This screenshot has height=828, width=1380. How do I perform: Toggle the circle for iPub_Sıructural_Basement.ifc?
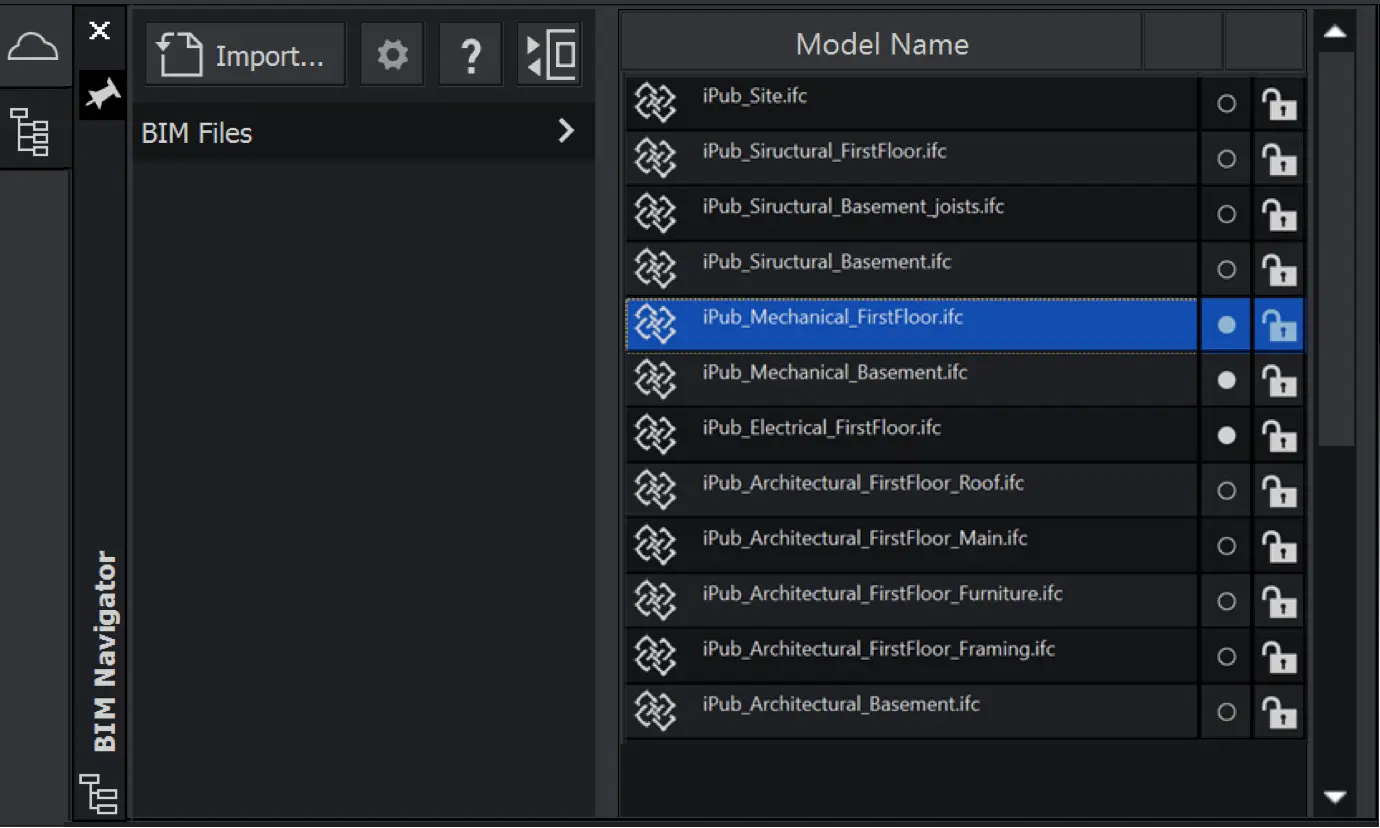click(x=1226, y=269)
